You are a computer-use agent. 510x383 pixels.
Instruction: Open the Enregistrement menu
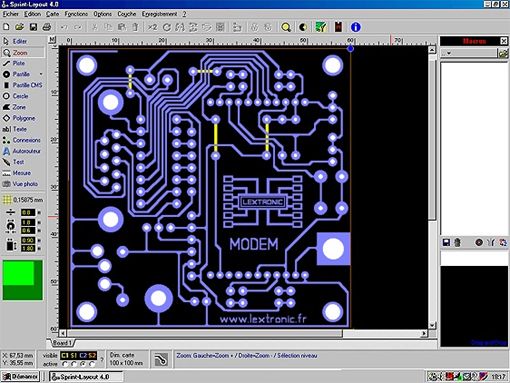click(159, 14)
